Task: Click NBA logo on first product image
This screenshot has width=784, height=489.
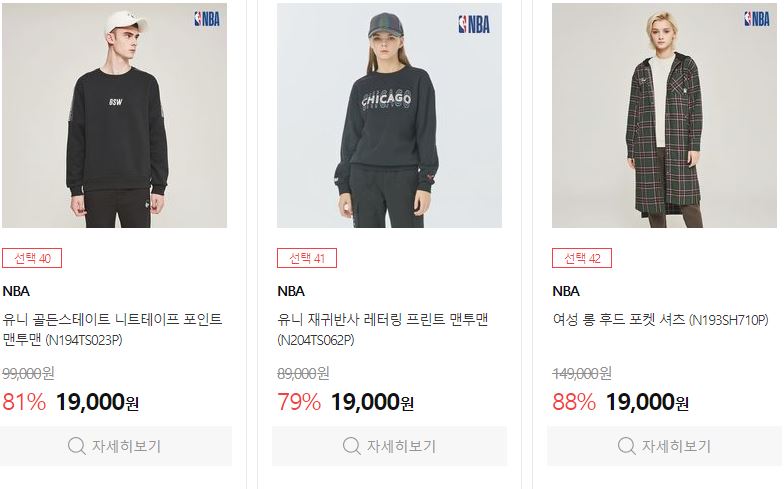Action: [x=207, y=19]
